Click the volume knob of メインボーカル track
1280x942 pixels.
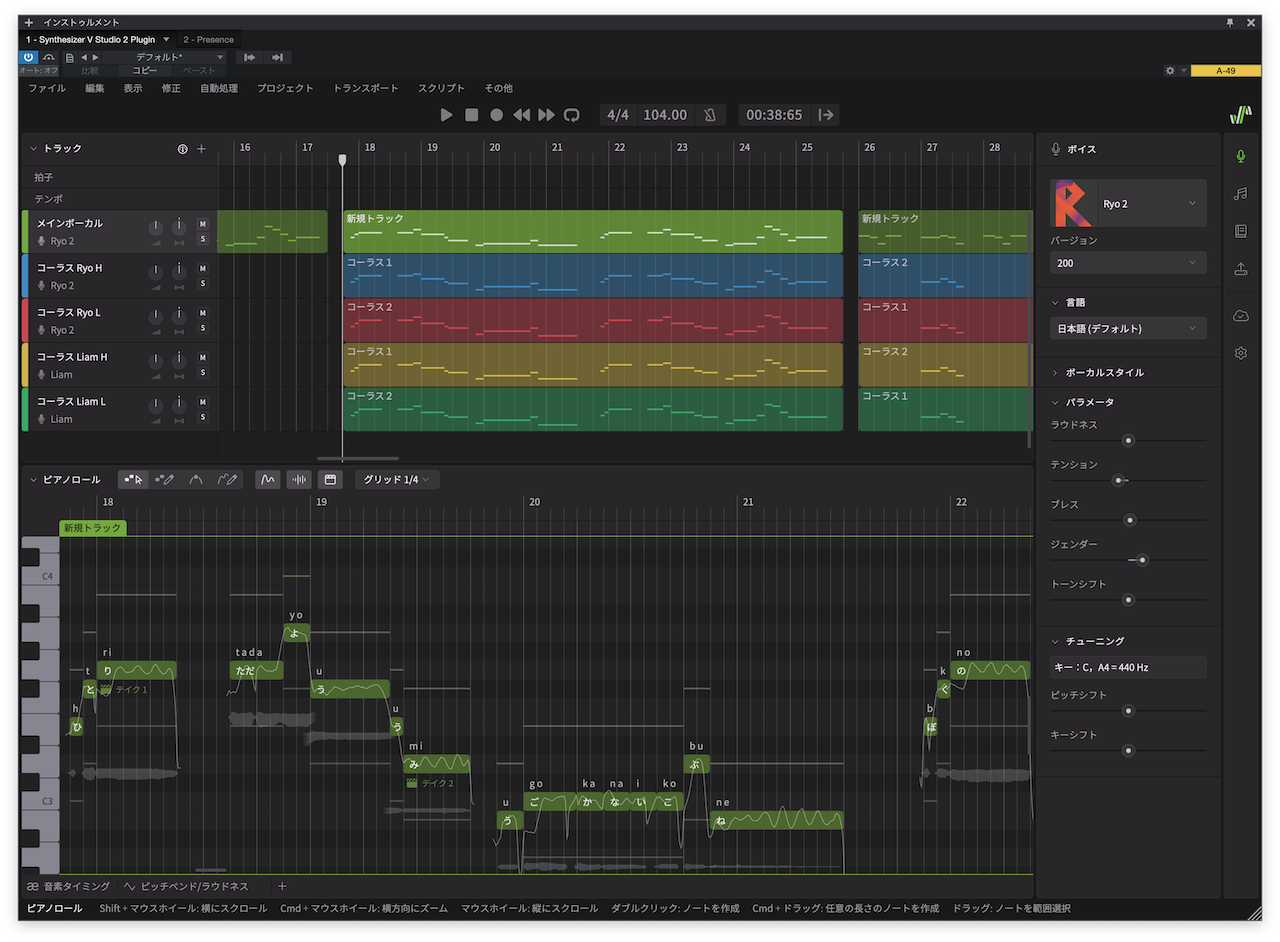(155, 227)
